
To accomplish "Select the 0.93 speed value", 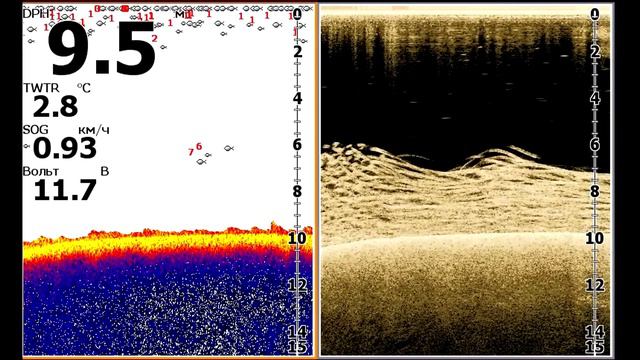I will [x=65, y=148].
